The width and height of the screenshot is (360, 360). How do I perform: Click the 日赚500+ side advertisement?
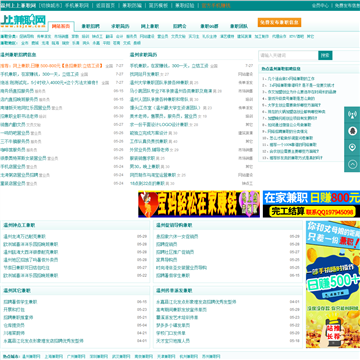333,284
